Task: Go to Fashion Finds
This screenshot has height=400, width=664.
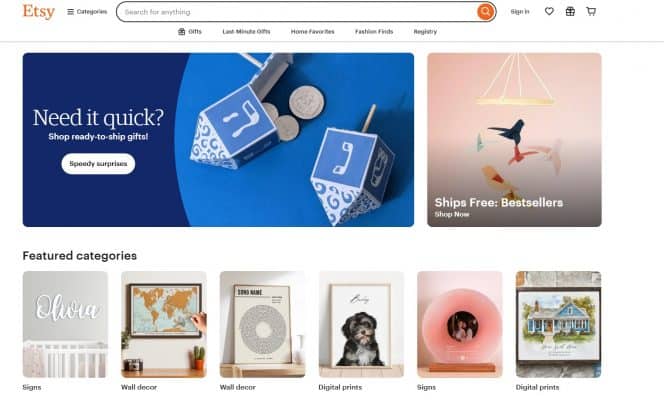Action: pyautogui.click(x=374, y=31)
